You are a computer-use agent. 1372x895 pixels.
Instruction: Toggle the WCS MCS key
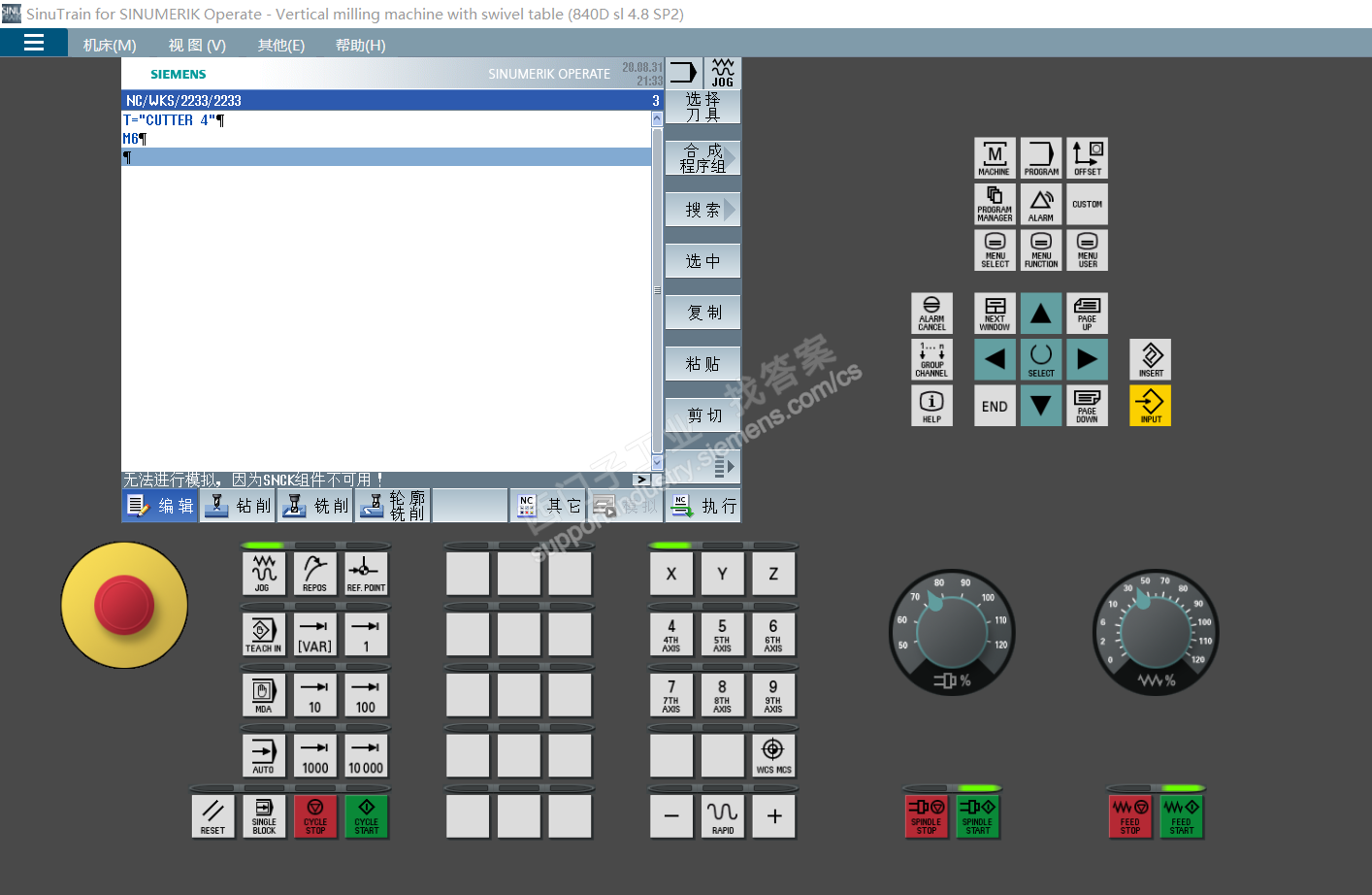coord(773,755)
